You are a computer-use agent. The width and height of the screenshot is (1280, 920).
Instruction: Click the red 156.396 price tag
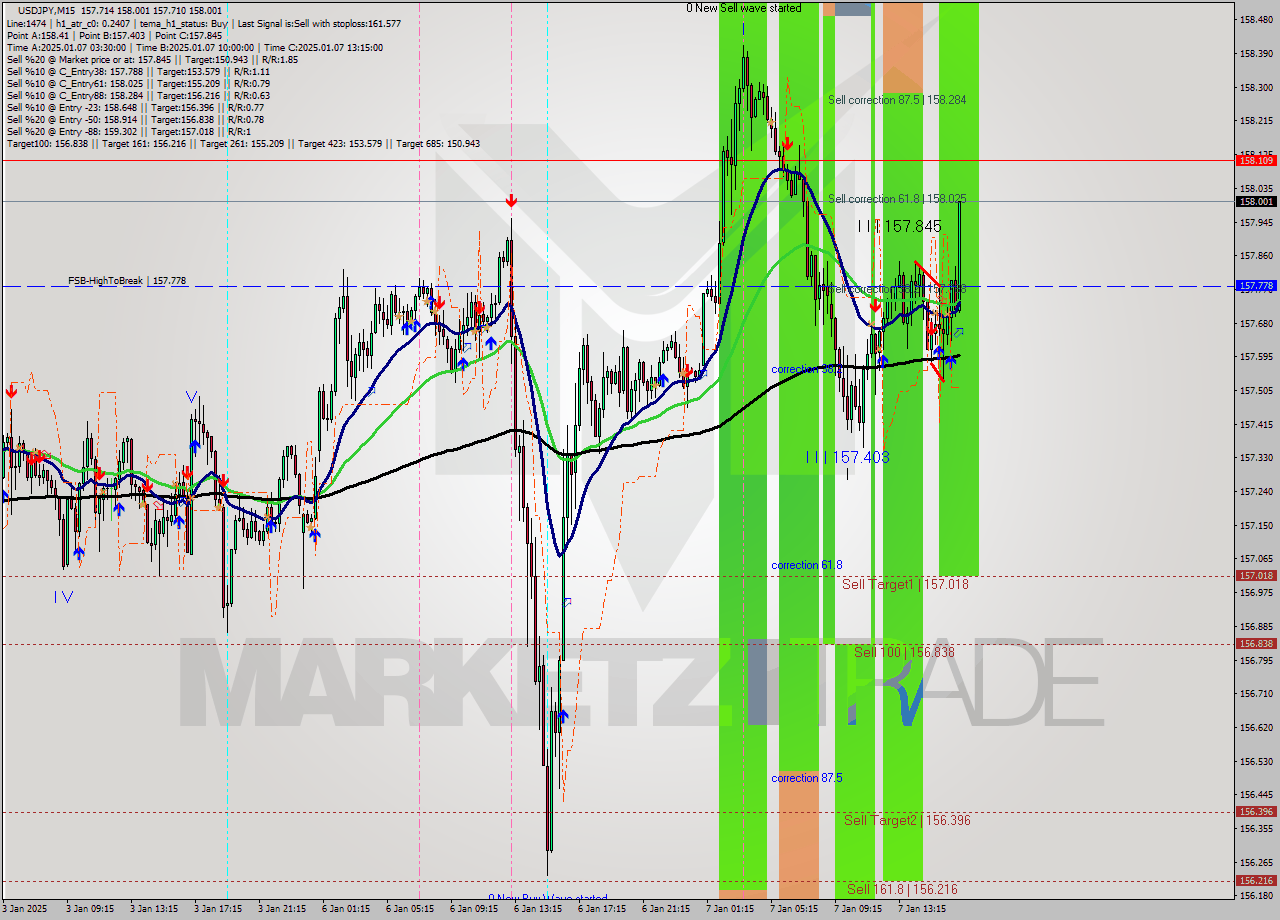(1256, 812)
